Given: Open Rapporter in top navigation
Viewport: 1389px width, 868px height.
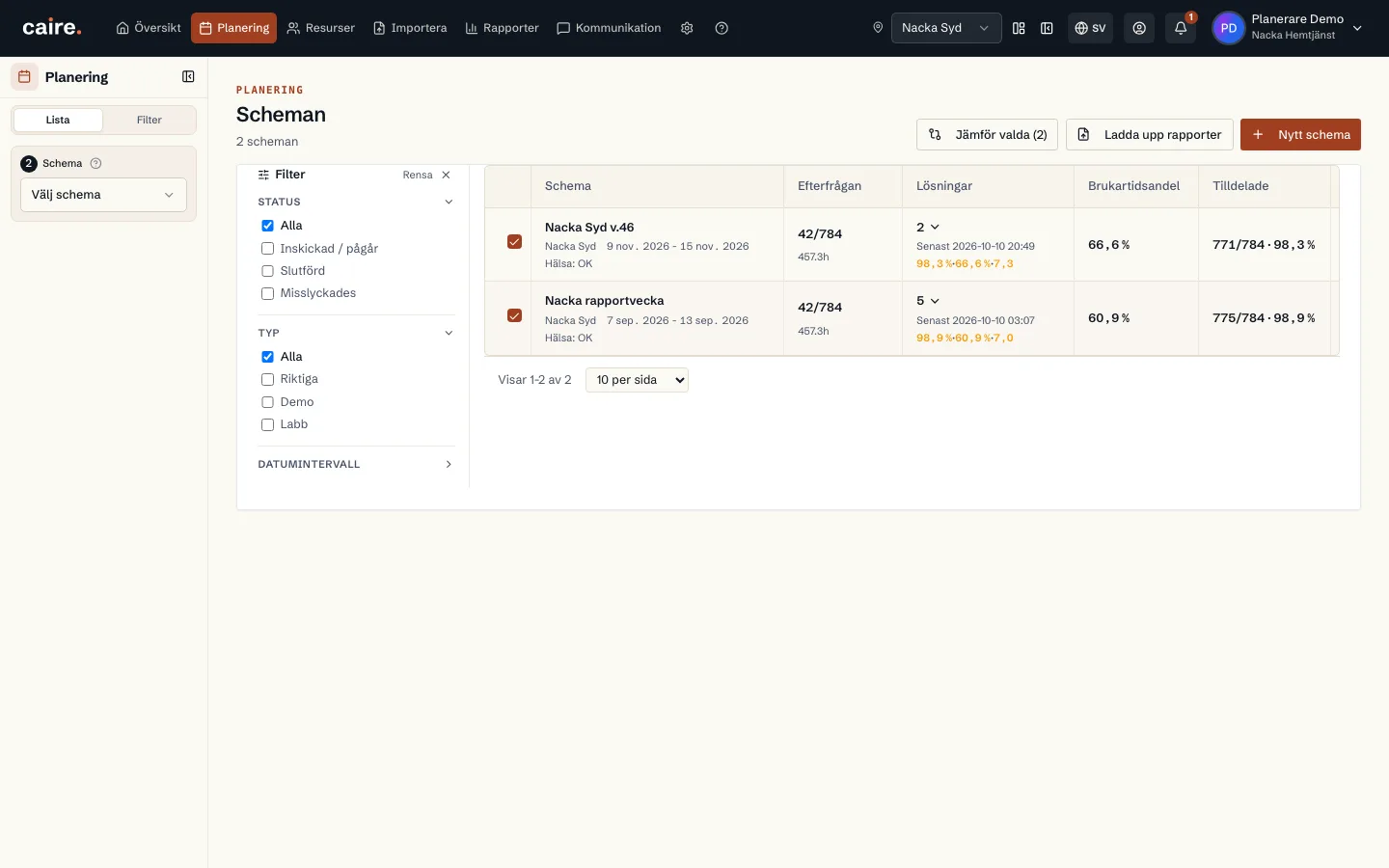Looking at the screenshot, I should [502, 28].
